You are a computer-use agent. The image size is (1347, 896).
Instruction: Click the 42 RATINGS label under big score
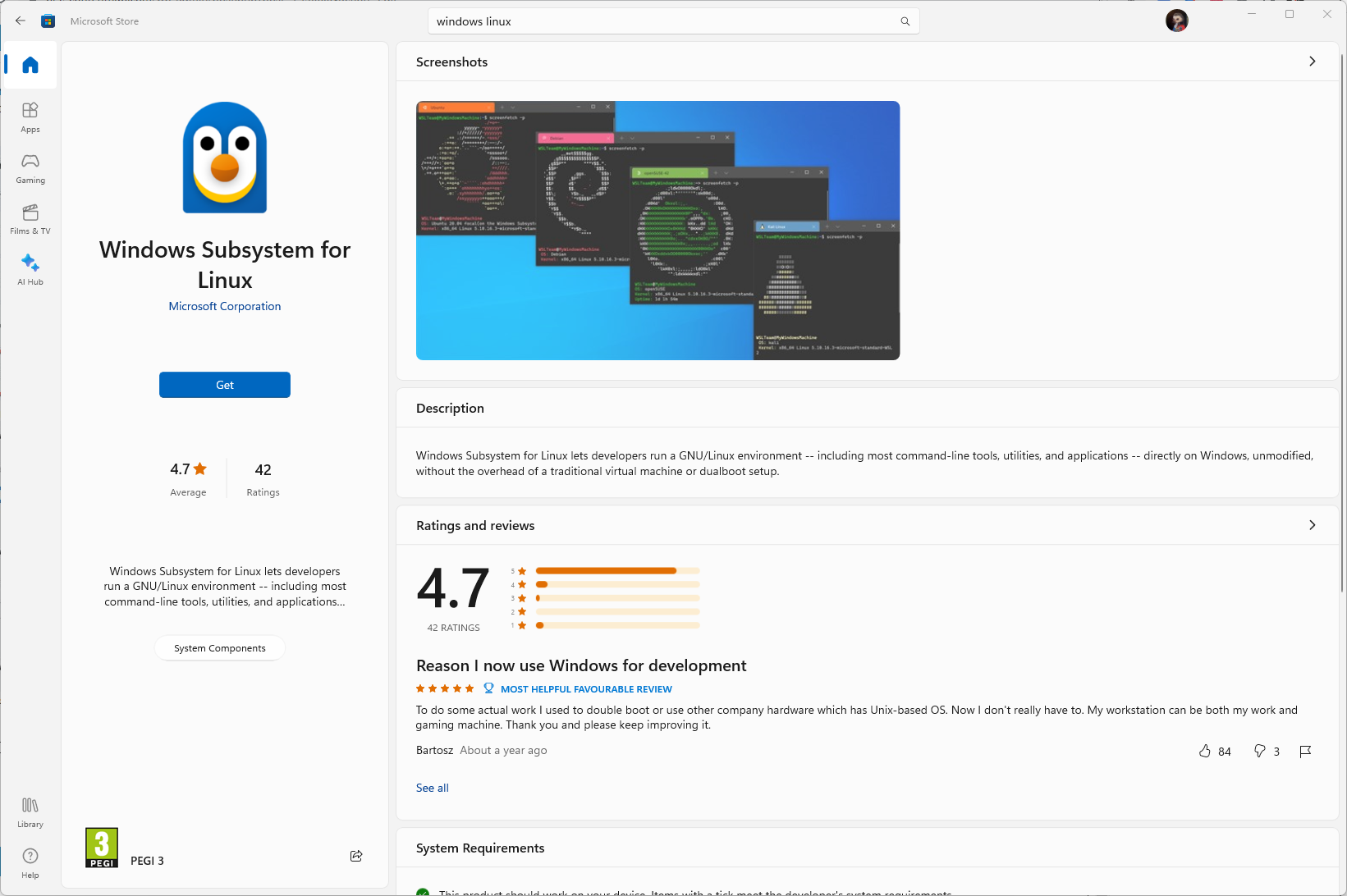coord(453,628)
